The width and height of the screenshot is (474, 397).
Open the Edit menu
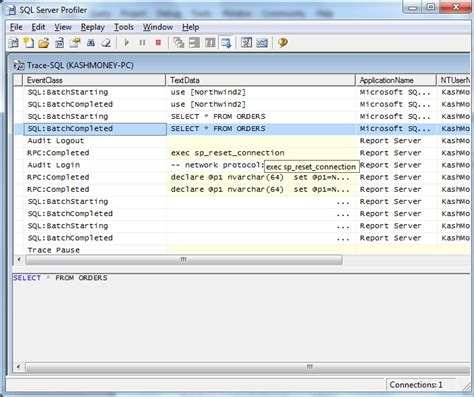(x=38, y=27)
